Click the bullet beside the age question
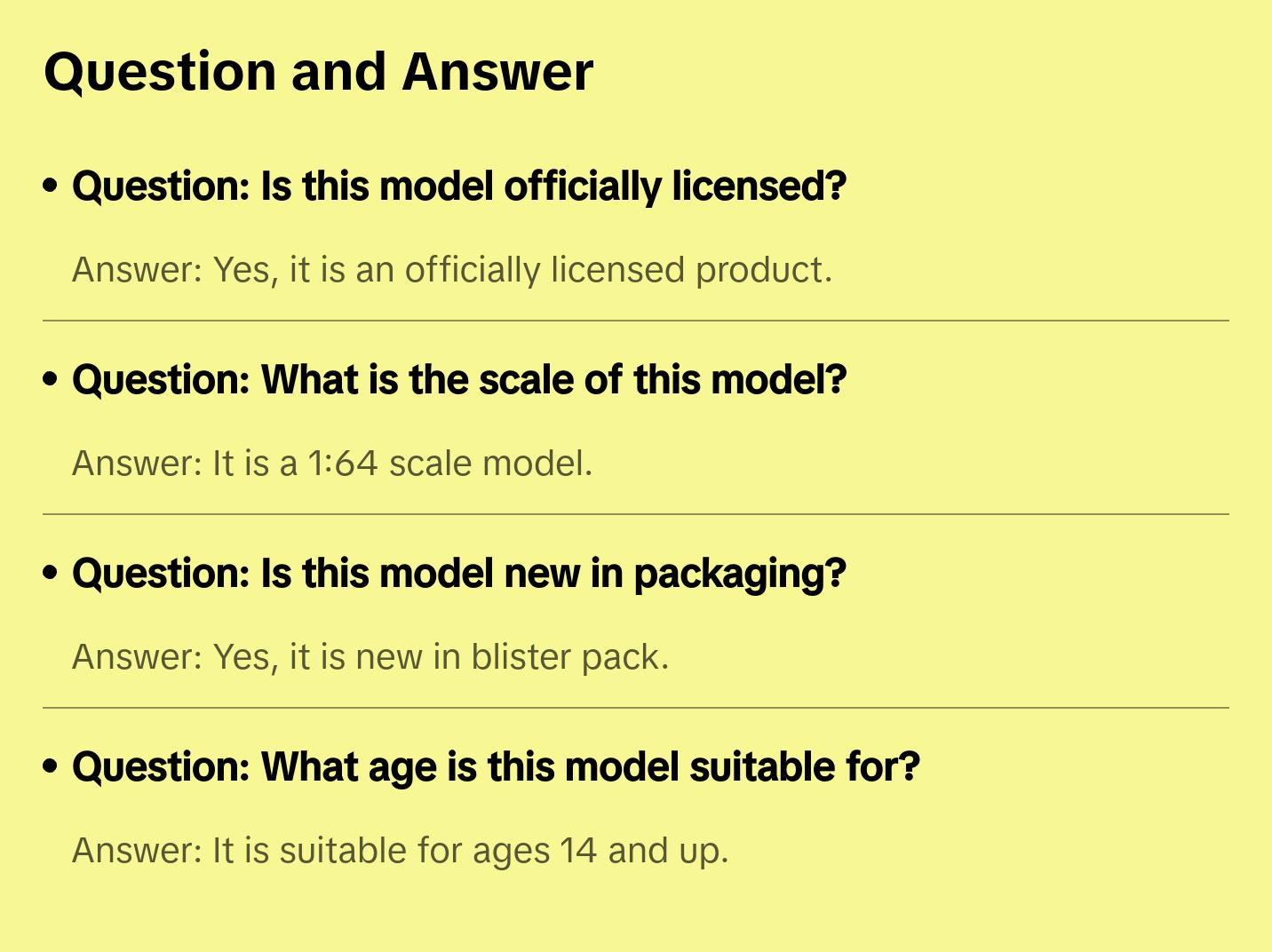 tap(51, 766)
